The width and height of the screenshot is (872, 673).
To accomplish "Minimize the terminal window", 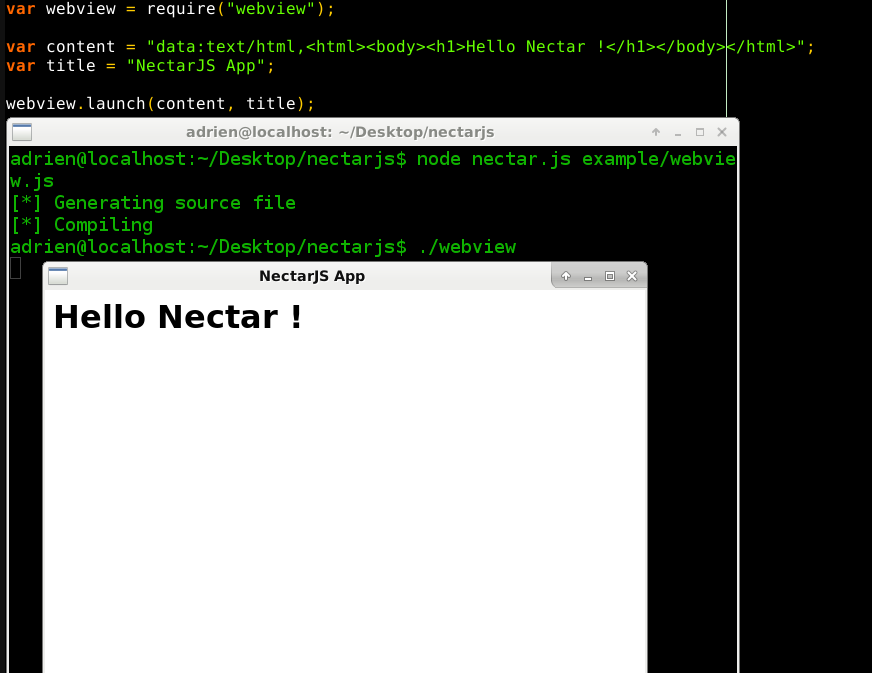I will click(677, 131).
